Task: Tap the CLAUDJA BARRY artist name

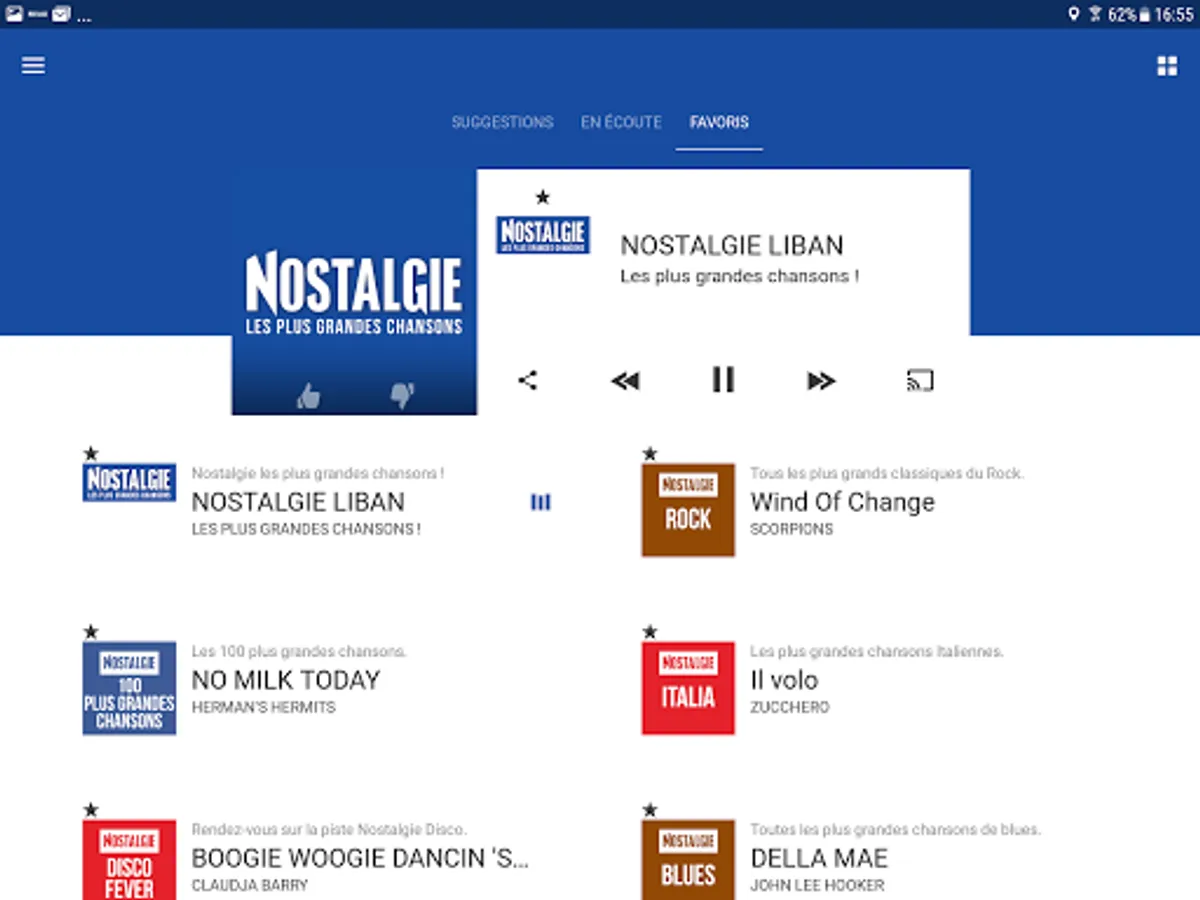Action: pos(250,885)
